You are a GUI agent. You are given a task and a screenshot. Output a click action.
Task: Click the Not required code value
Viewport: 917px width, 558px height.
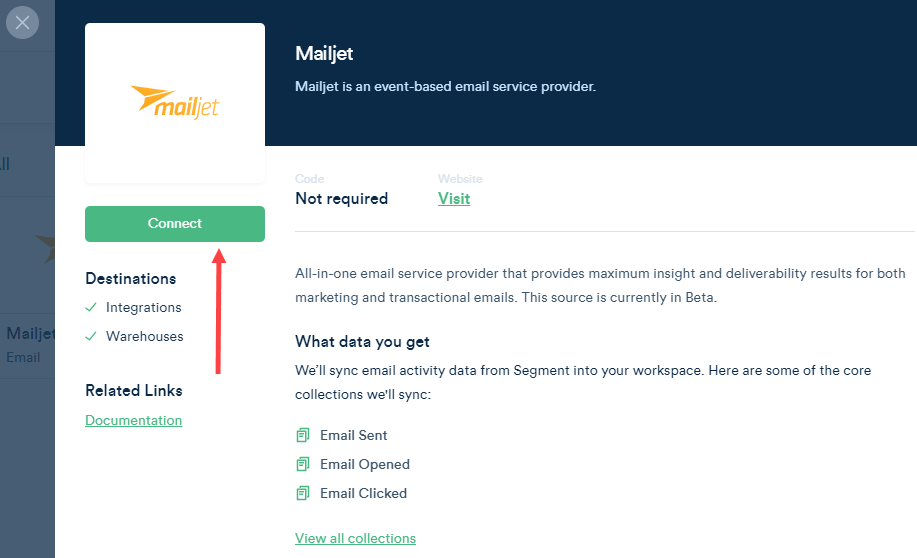click(342, 199)
